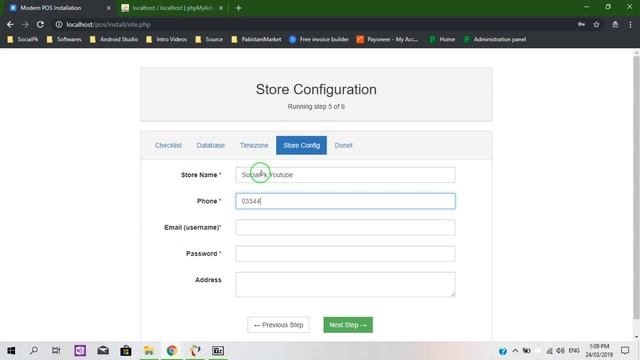Switch to the localhost phpMyAdmin tab
640x360 pixels.
tap(172, 8)
